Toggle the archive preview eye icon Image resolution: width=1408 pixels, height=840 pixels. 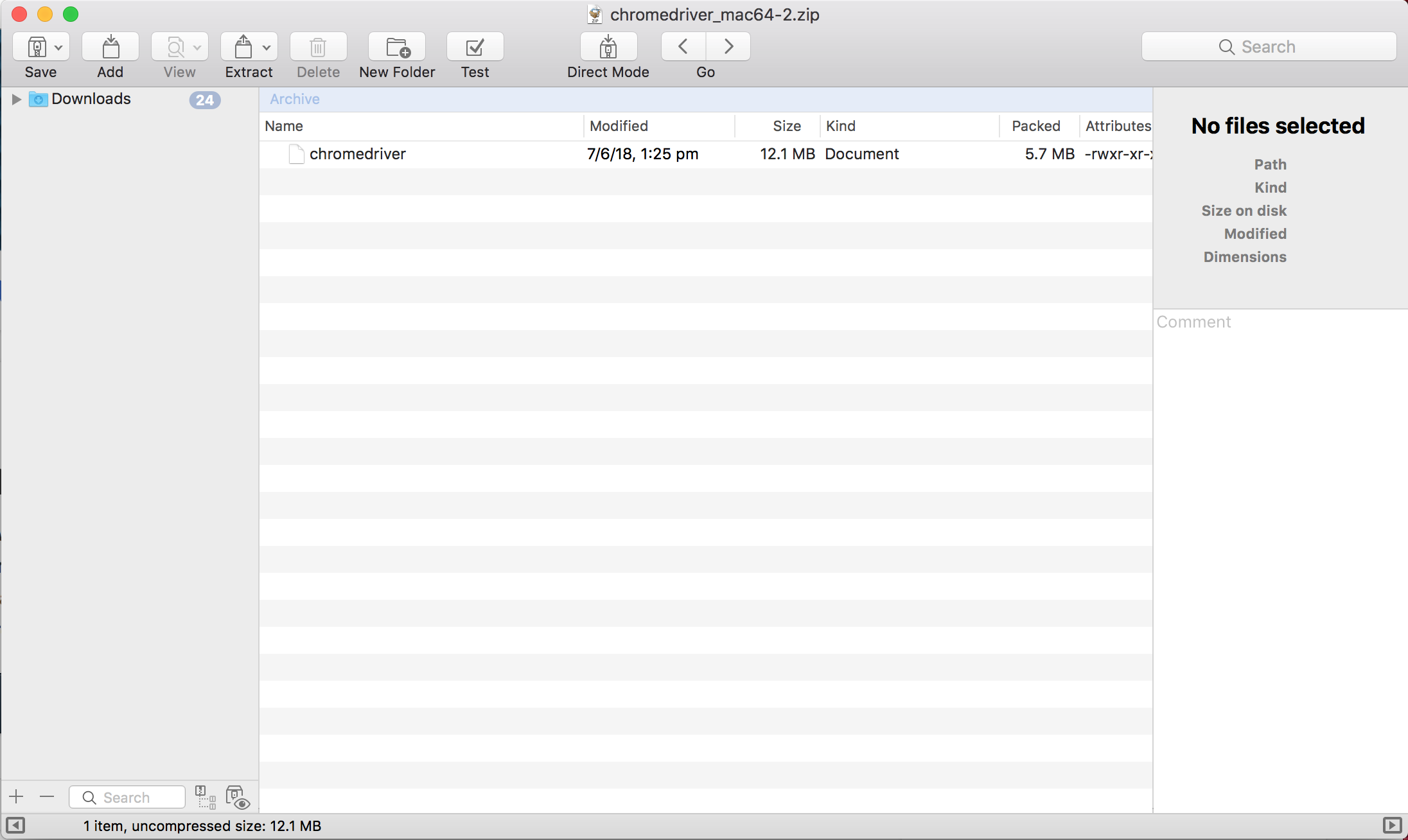(x=238, y=797)
